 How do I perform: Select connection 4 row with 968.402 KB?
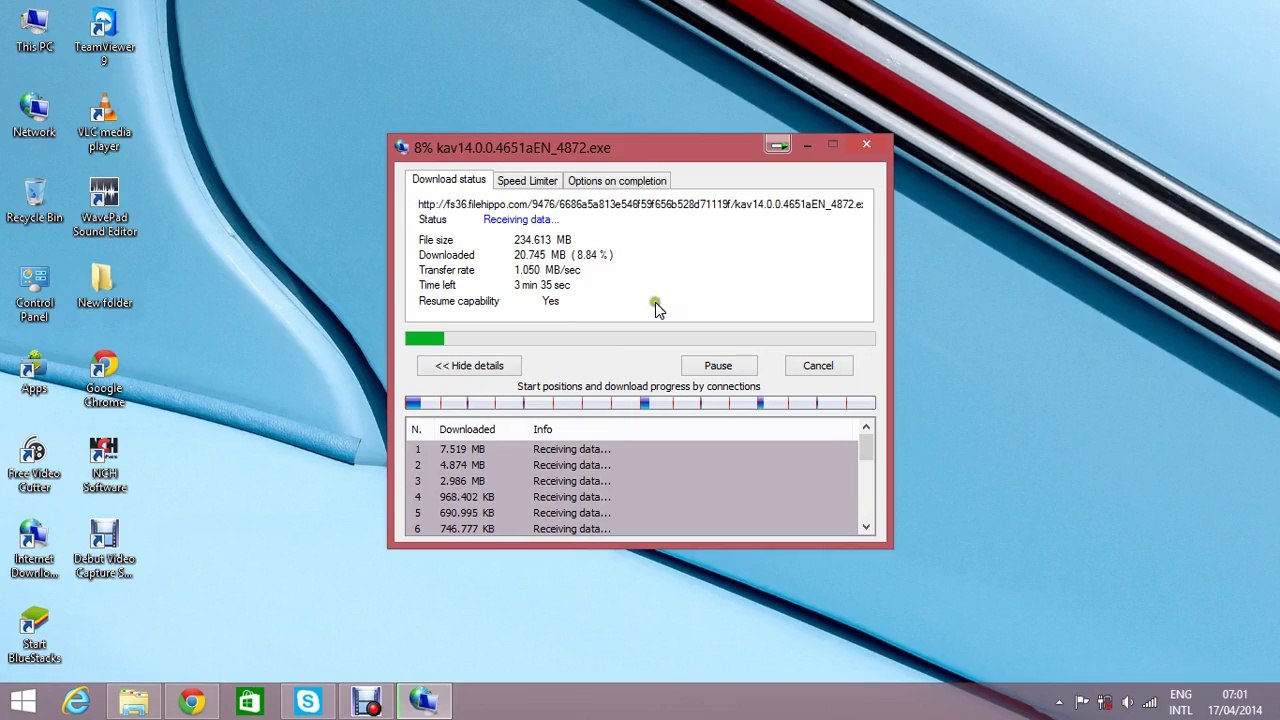point(632,497)
